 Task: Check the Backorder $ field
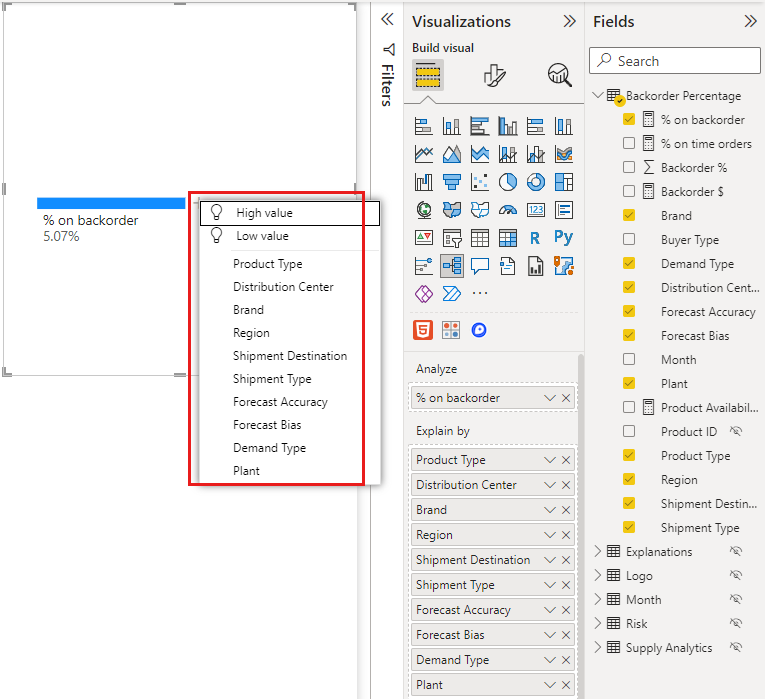pos(629,191)
